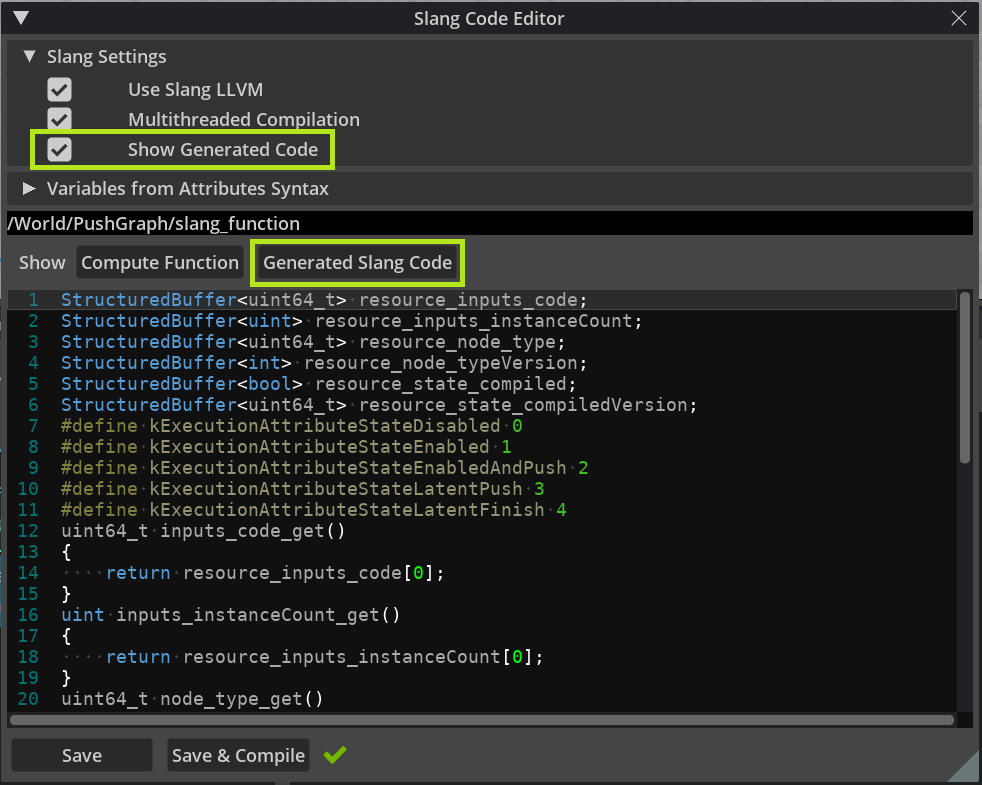982x785 pixels.
Task: Disable the Use Slang LLVM checkbox
Action: [60, 90]
